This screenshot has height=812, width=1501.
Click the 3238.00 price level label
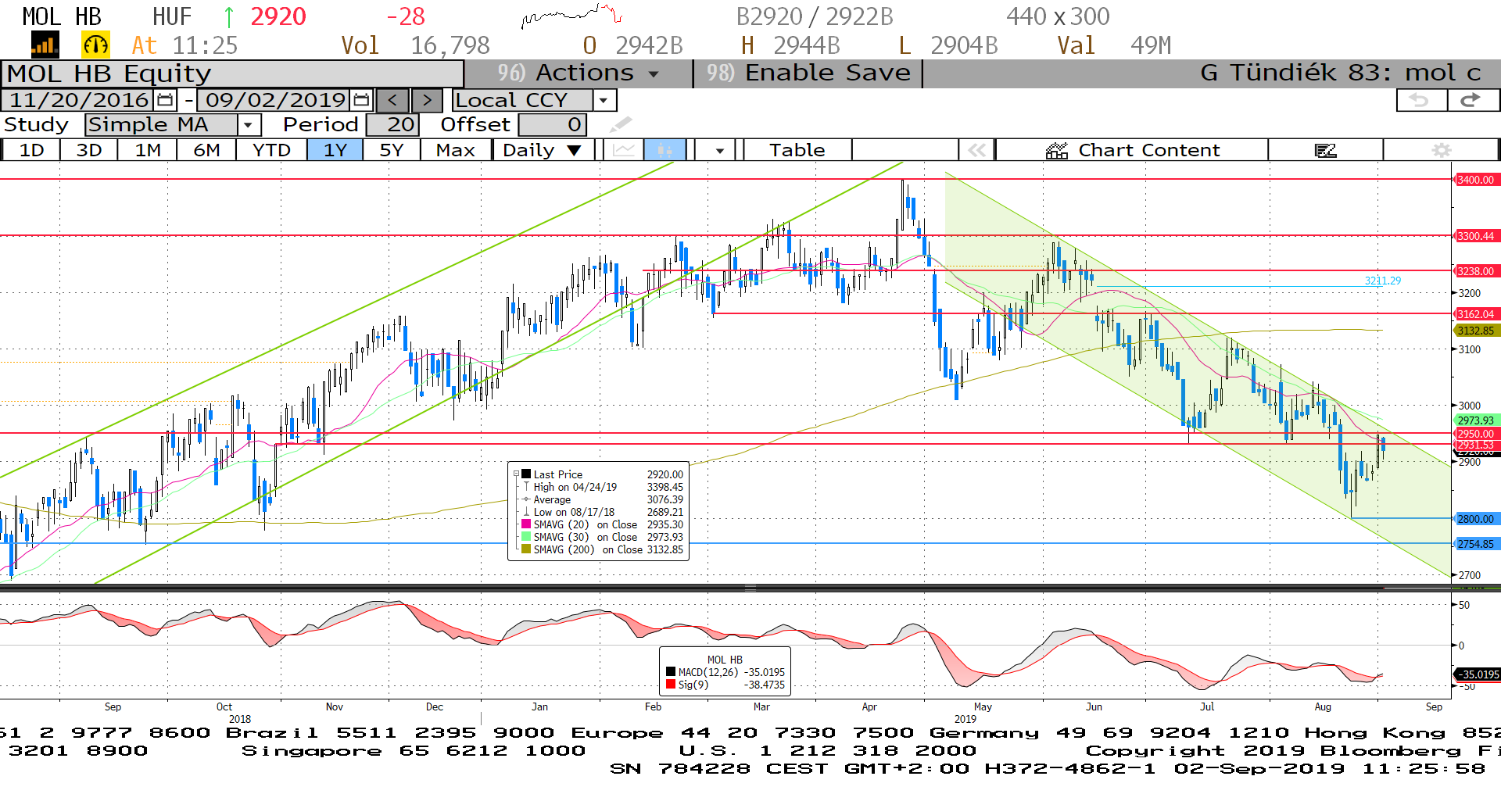coord(1475,271)
